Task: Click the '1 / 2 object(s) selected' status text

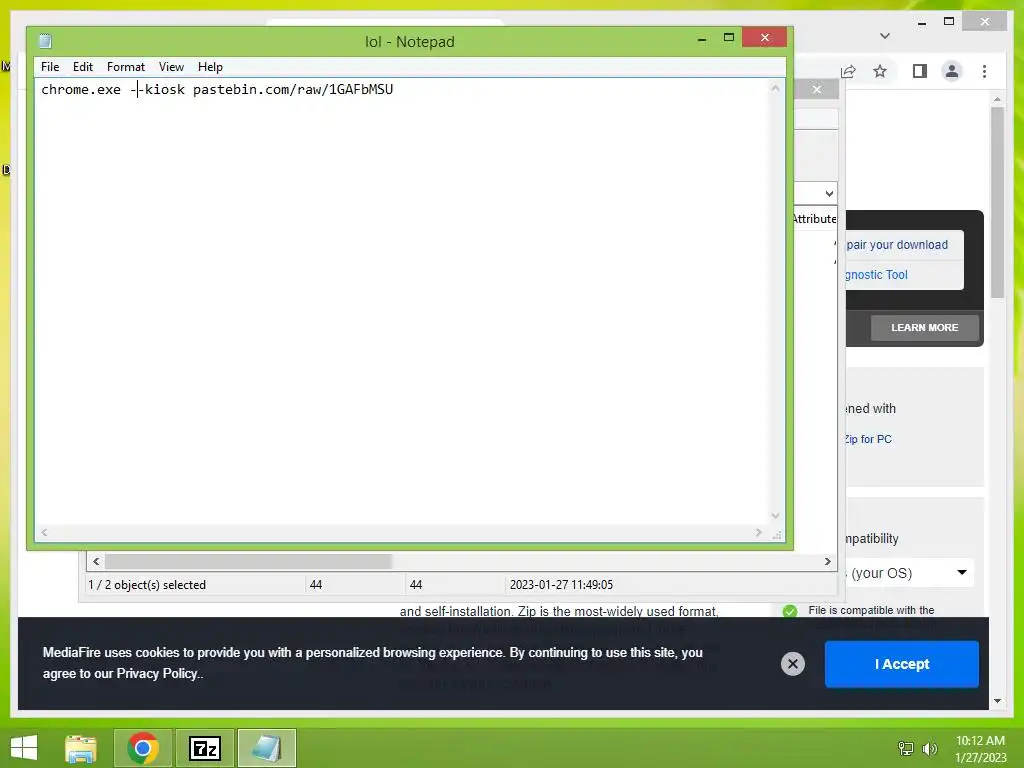Action: coord(147,585)
